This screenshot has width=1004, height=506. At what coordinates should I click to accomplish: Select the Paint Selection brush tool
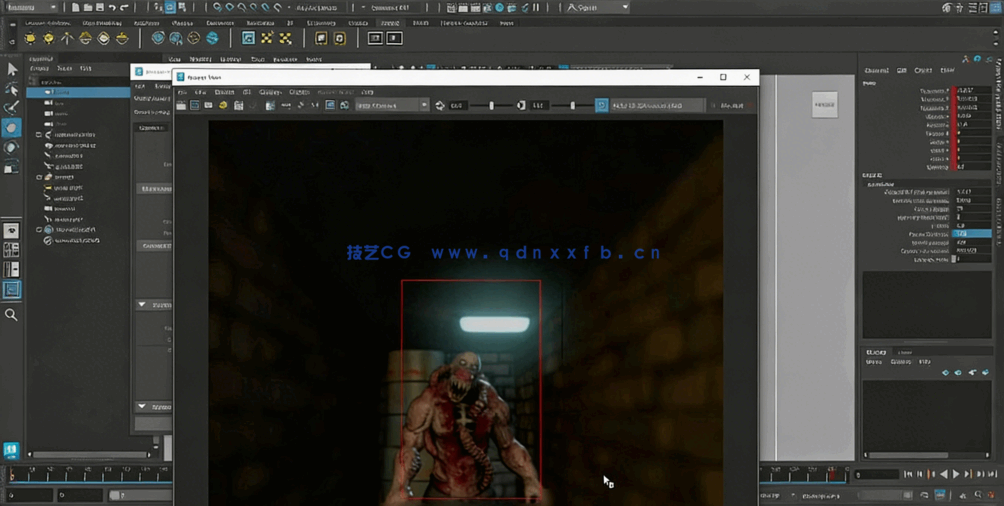pyautogui.click(x=12, y=108)
